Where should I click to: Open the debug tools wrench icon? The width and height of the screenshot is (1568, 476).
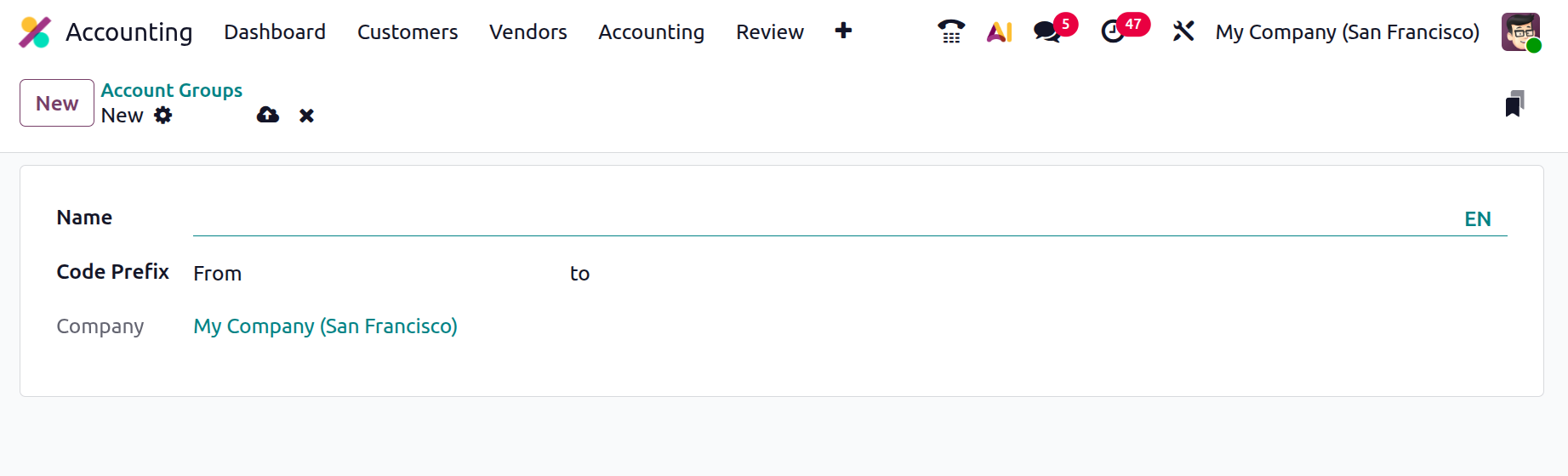coord(1183,32)
